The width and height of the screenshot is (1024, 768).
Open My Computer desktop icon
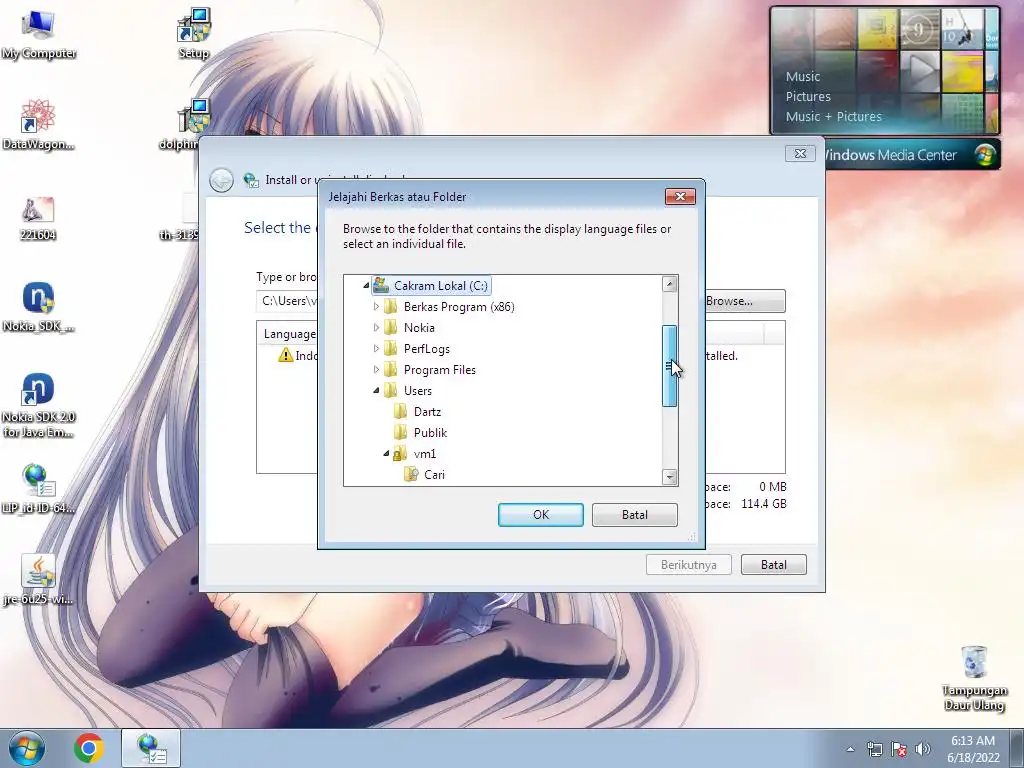(x=38, y=34)
